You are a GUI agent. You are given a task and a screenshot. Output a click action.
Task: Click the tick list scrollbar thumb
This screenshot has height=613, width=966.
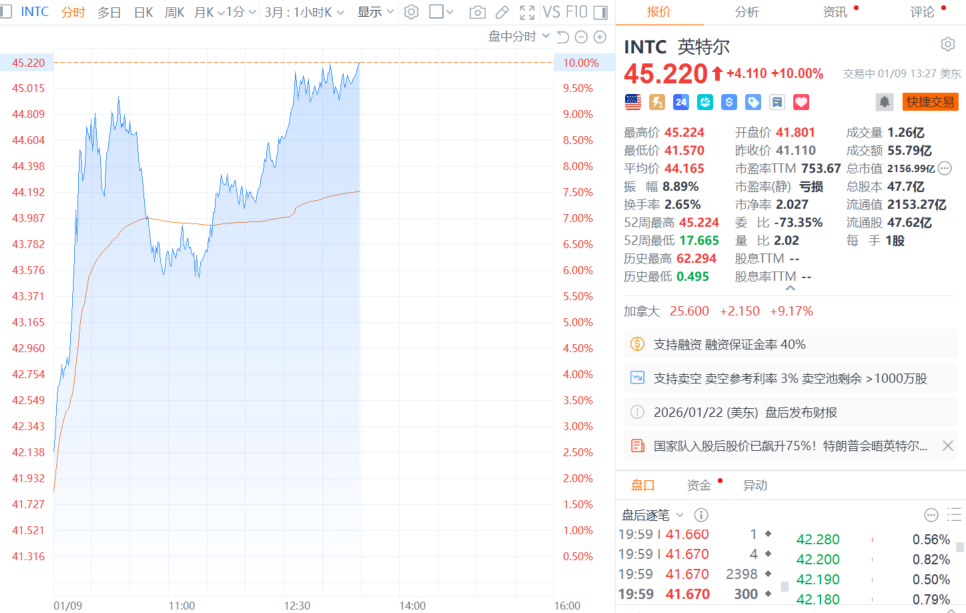[784, 587]
